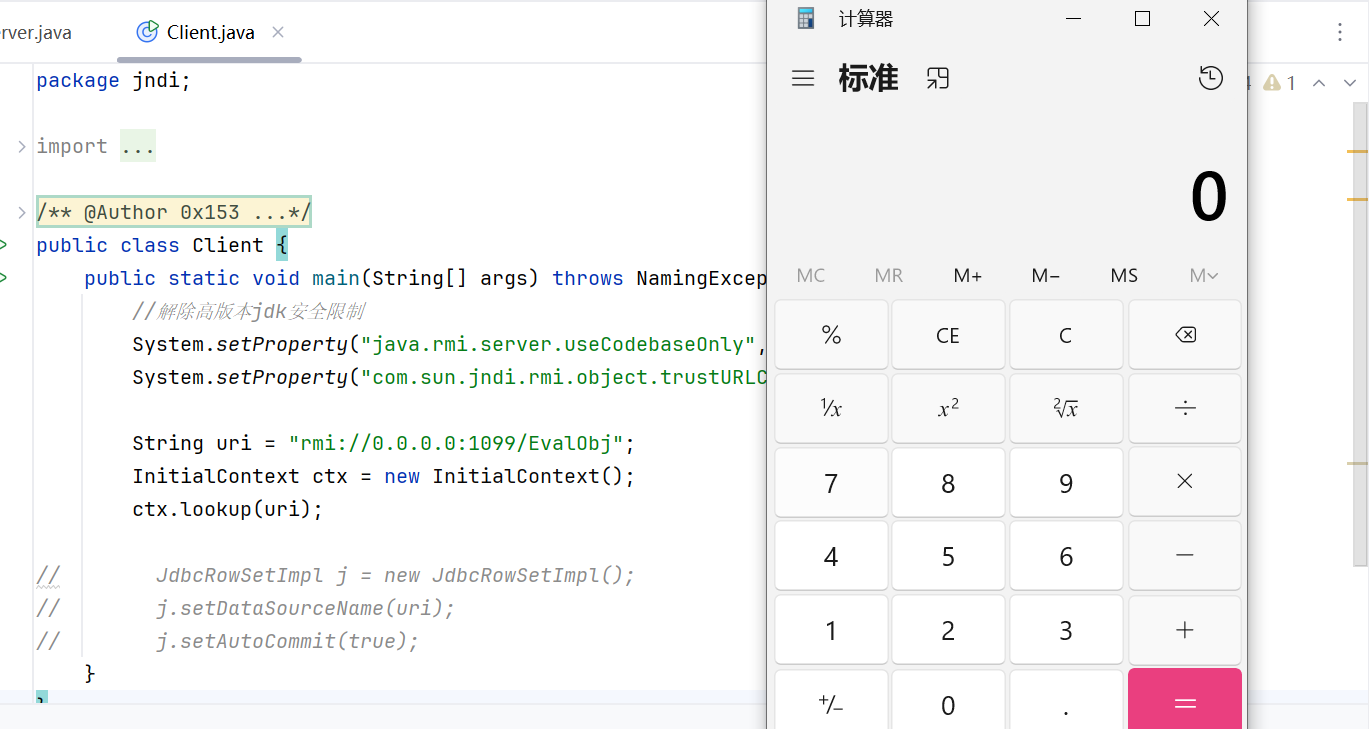Switch to the partially visible rver.java tab
This screenshot has width=1369, height=729.
click(37, 32)
